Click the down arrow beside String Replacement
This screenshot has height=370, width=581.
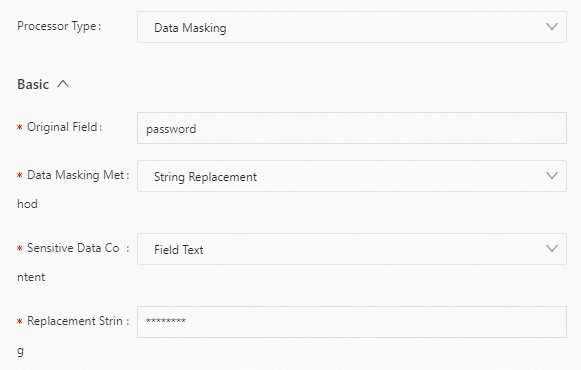coord(552,176)
